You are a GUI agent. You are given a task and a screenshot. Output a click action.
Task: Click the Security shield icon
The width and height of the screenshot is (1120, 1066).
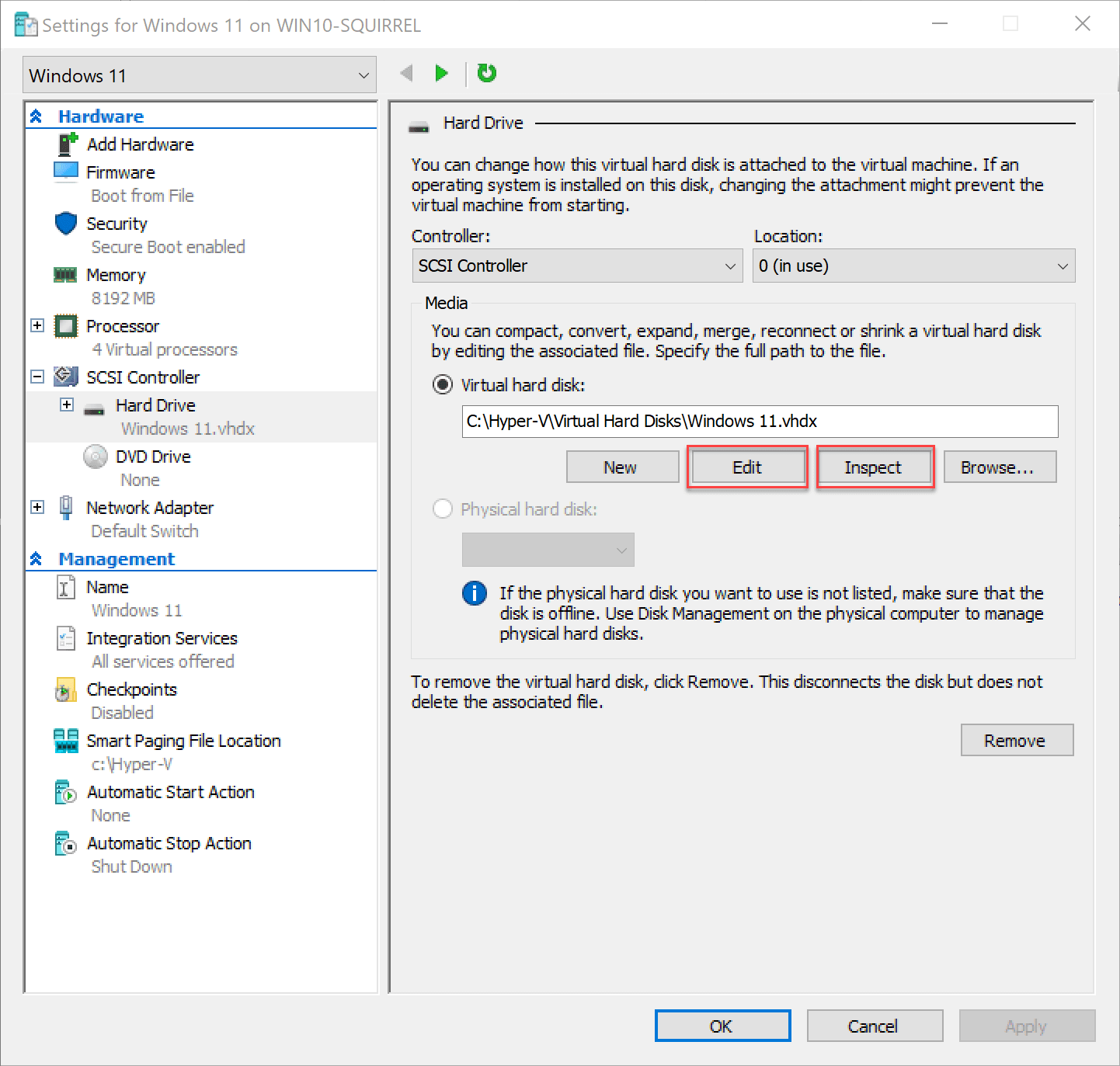[66, 224]
